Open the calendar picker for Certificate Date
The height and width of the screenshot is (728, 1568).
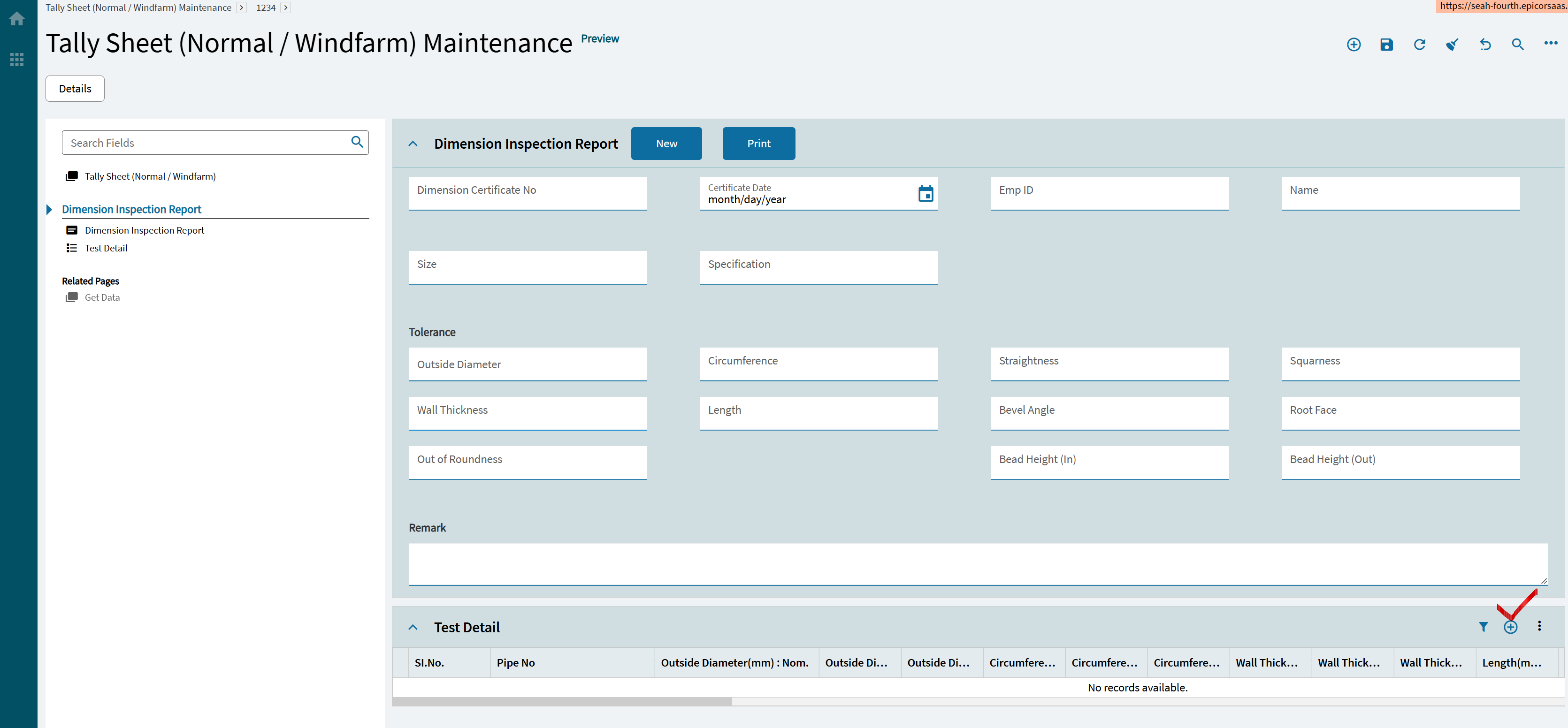pos(926,193)
